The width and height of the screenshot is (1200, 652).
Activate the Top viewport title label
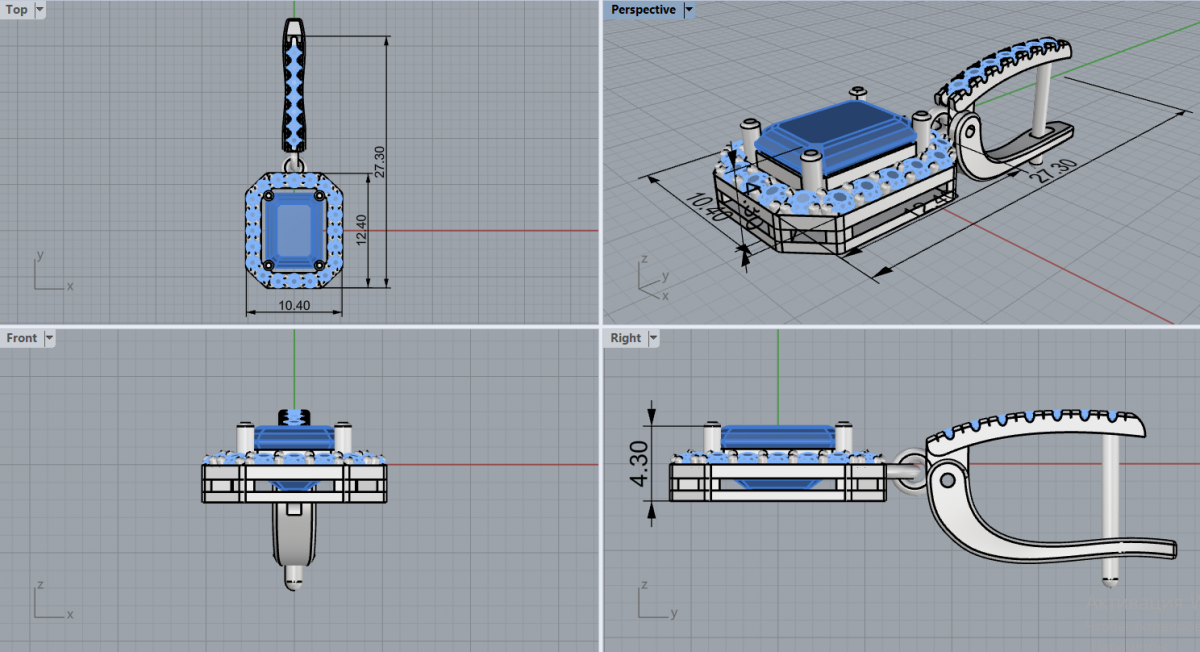click(x=17, y=10)
